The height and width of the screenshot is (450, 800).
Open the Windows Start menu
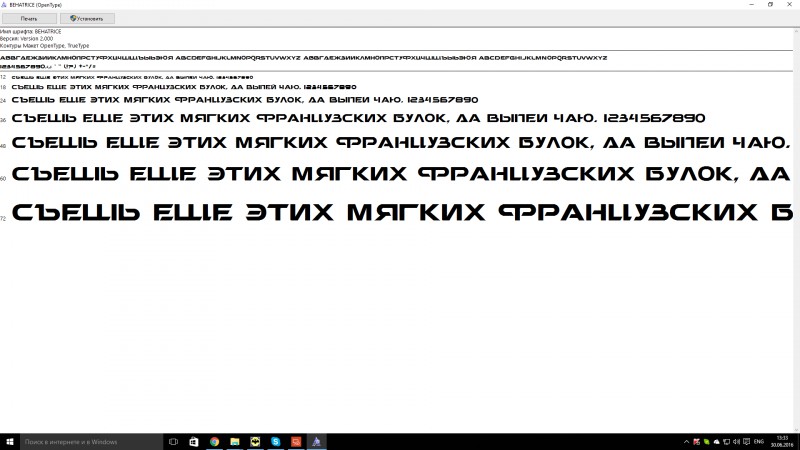point(10,442)
